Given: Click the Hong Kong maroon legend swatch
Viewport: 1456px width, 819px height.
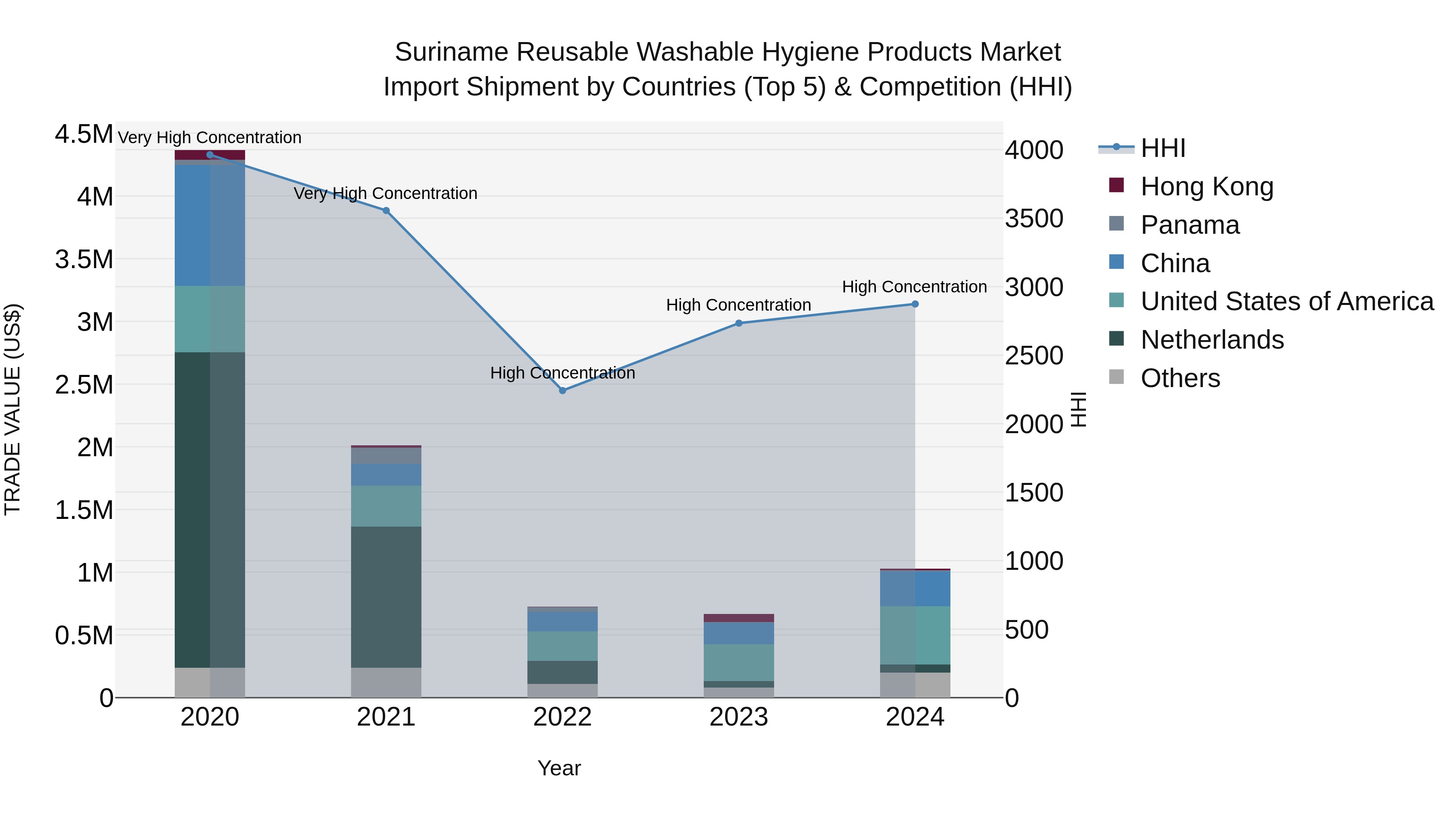Looking at the screenshot, I should tap(1116, 185).
